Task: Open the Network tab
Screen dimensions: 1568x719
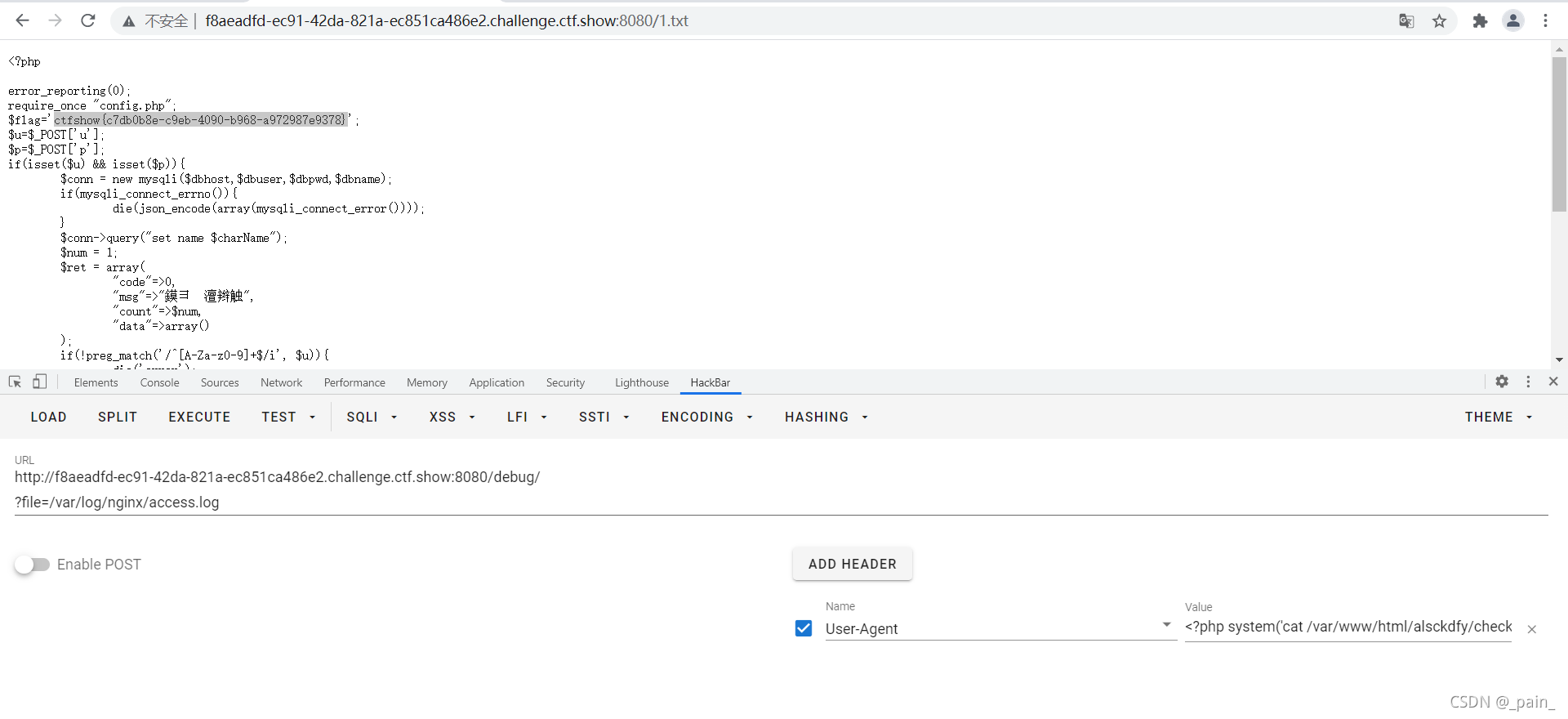Action: (x=282, y=382)
